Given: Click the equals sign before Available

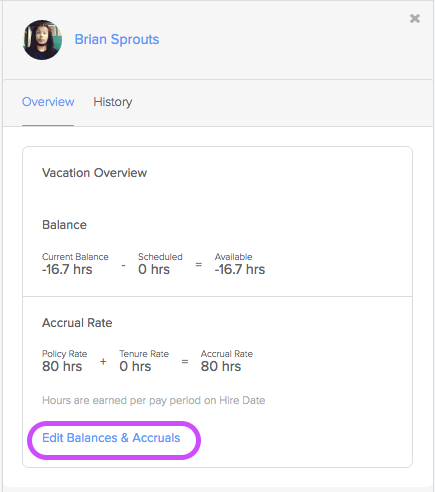Looking at the screenshot, I should 199,265.
